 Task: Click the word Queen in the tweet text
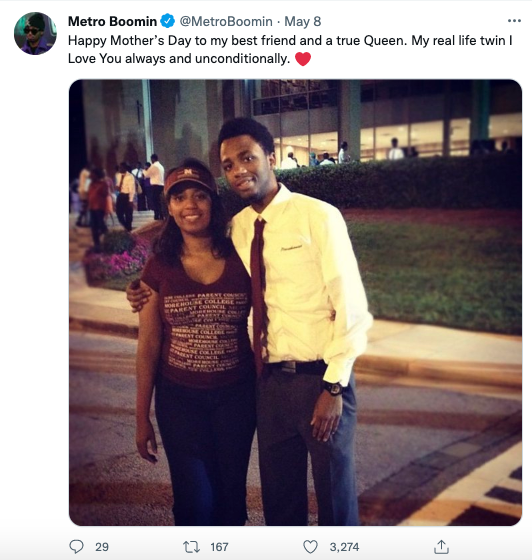pos(385,40)
